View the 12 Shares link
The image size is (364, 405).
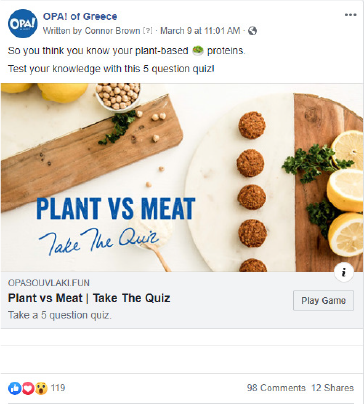(x=332, y=388)
